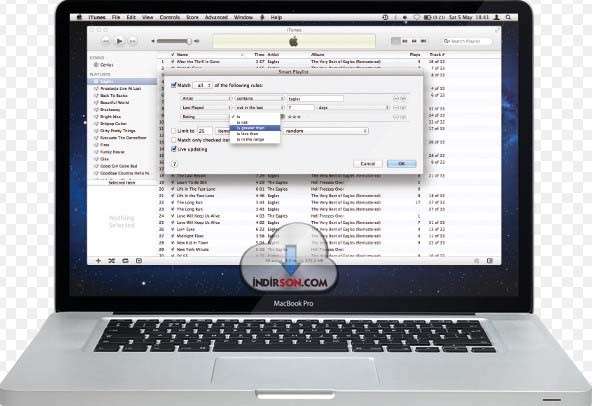Click the plus button on the Rating rule
The width and height of the screenshot is (592, 406).
tap(403, 117)
